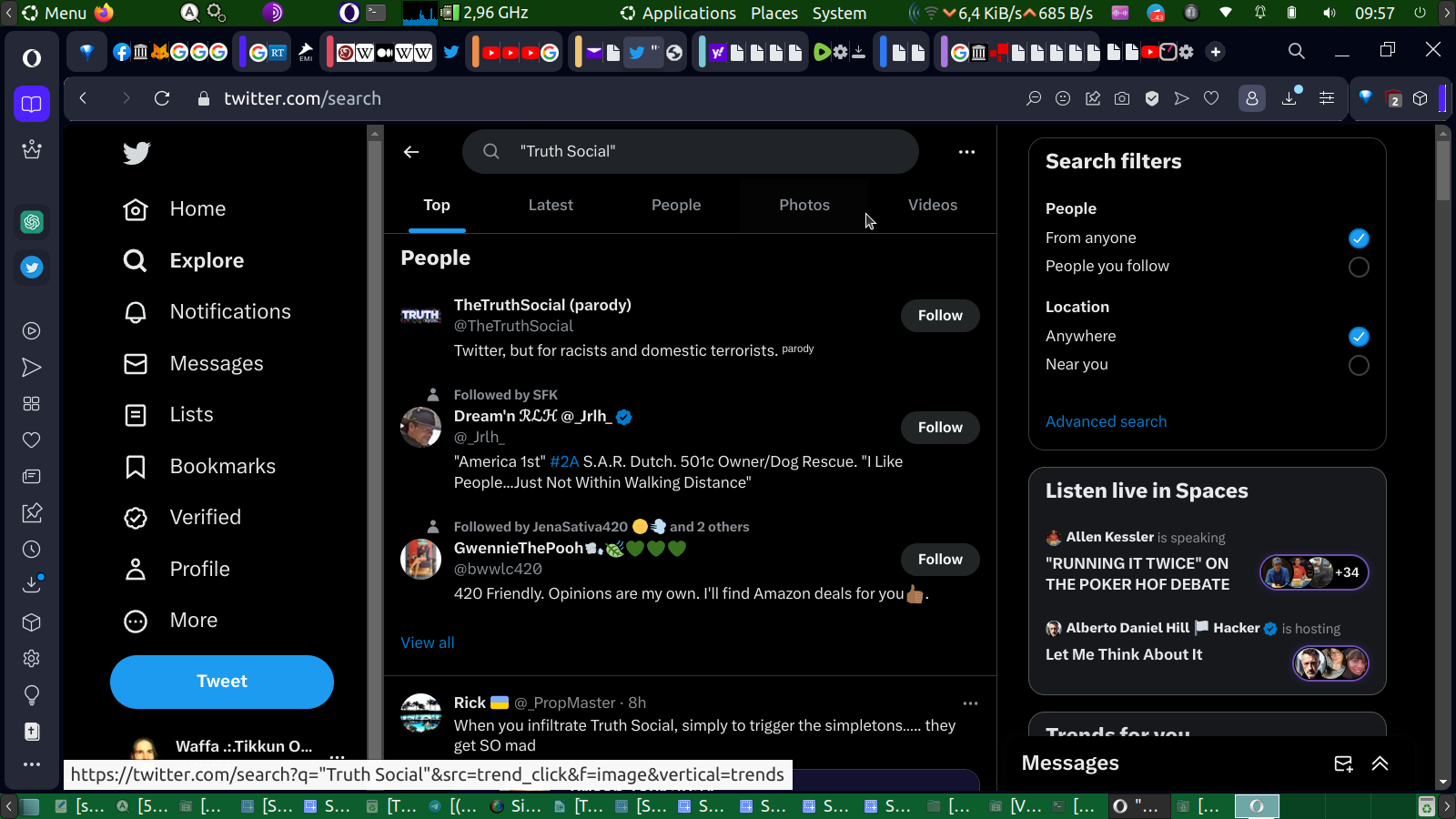Viewport: 1456px width, 819px height.
Task: Open the Places menu in top panel
Action: [x=774, y=13]
